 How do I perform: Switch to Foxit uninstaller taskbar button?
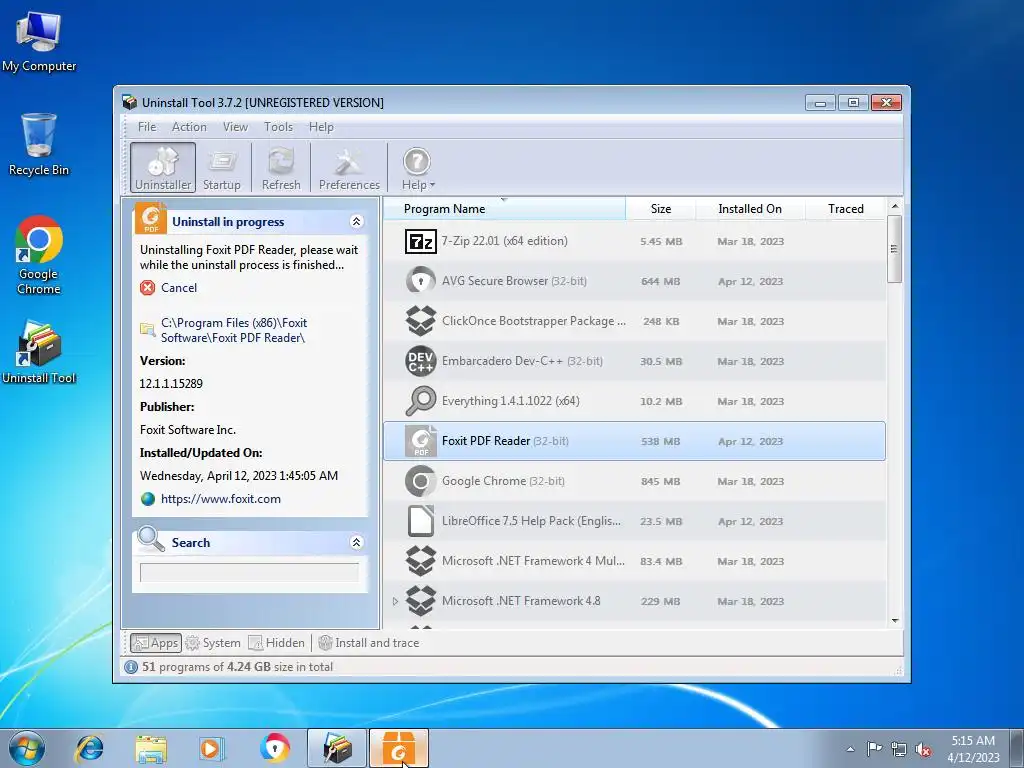coord(399,748)
